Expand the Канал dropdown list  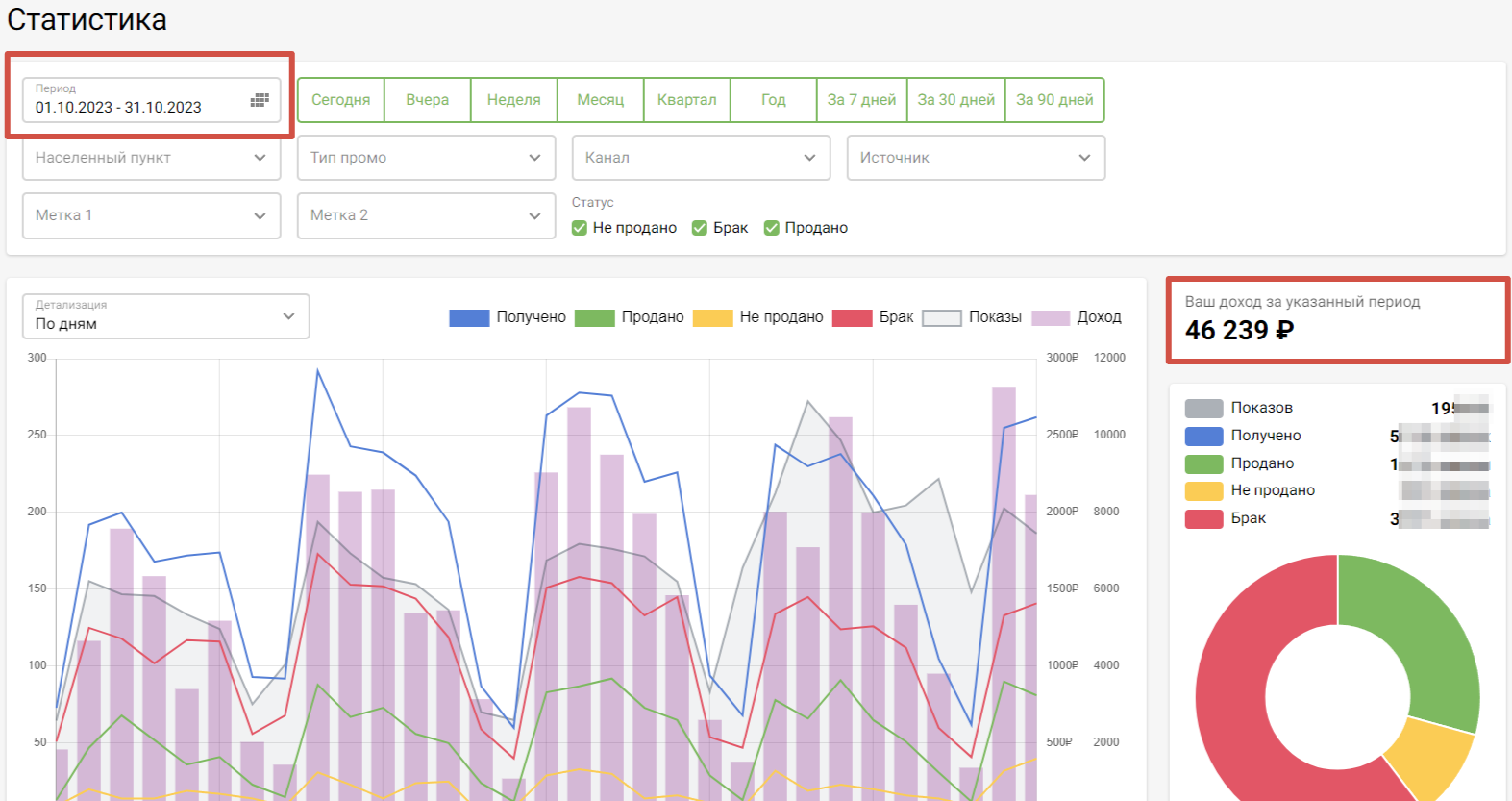click(701, 158)
